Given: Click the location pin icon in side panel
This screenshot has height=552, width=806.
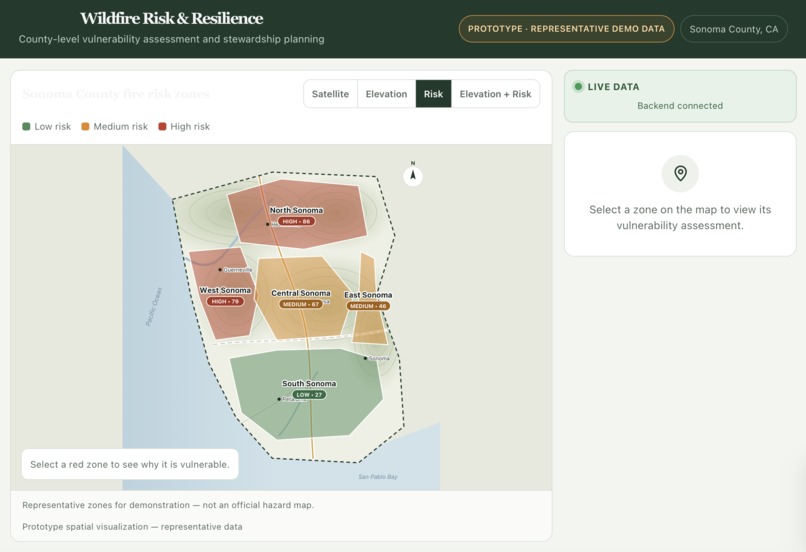Looking at the screenshot, I should pos(680,173).
